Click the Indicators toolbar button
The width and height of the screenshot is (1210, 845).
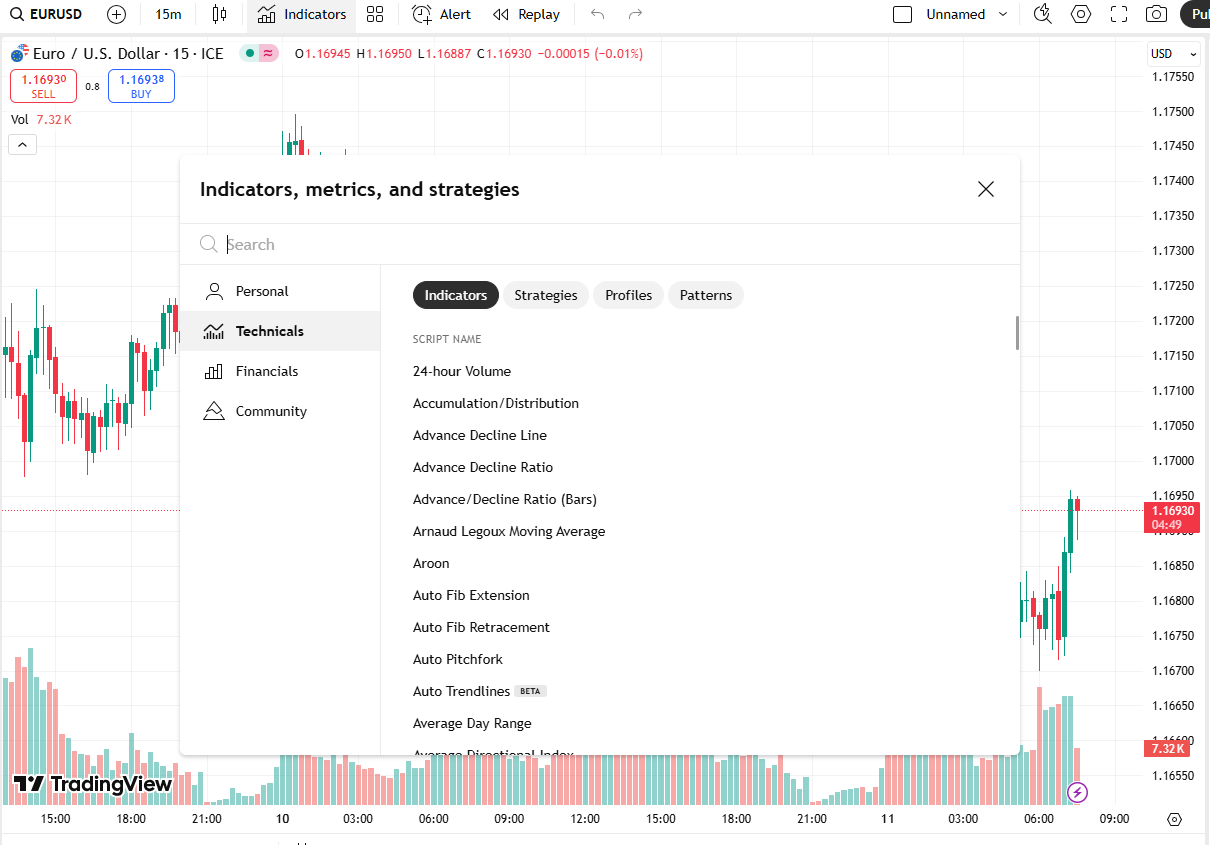(302, 15)
